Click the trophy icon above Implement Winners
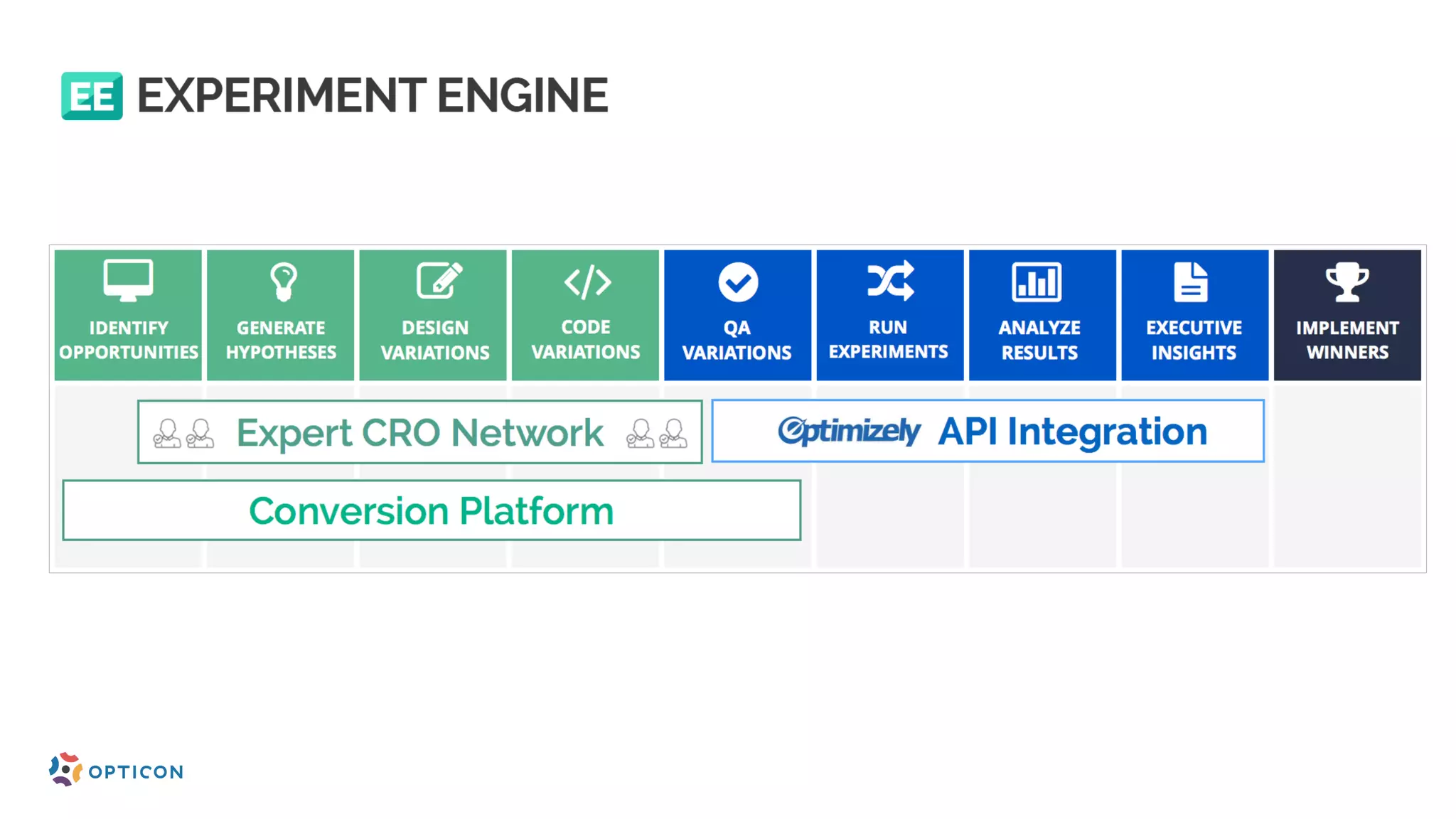 click(1347, 282)
